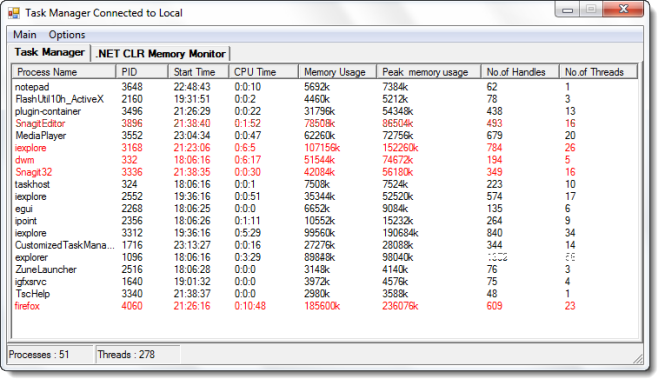Click the Task Manager app icon in title bar
This screenshot has width=663, height=384.
tap(14, 13)
